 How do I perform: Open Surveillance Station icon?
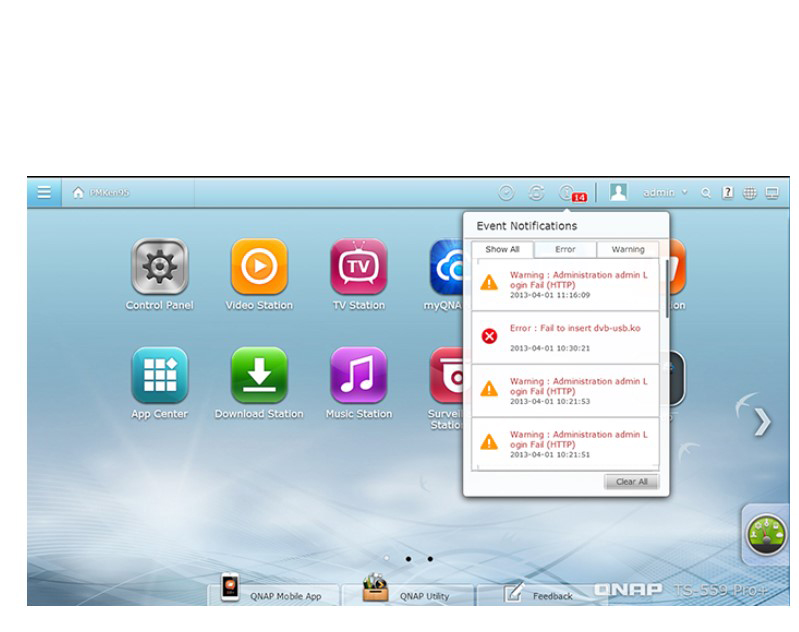click(446, 375)
